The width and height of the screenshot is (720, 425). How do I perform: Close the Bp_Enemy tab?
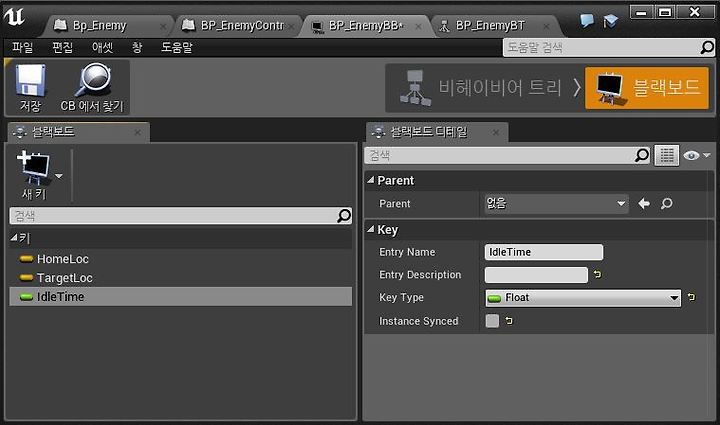pos(163,27)
